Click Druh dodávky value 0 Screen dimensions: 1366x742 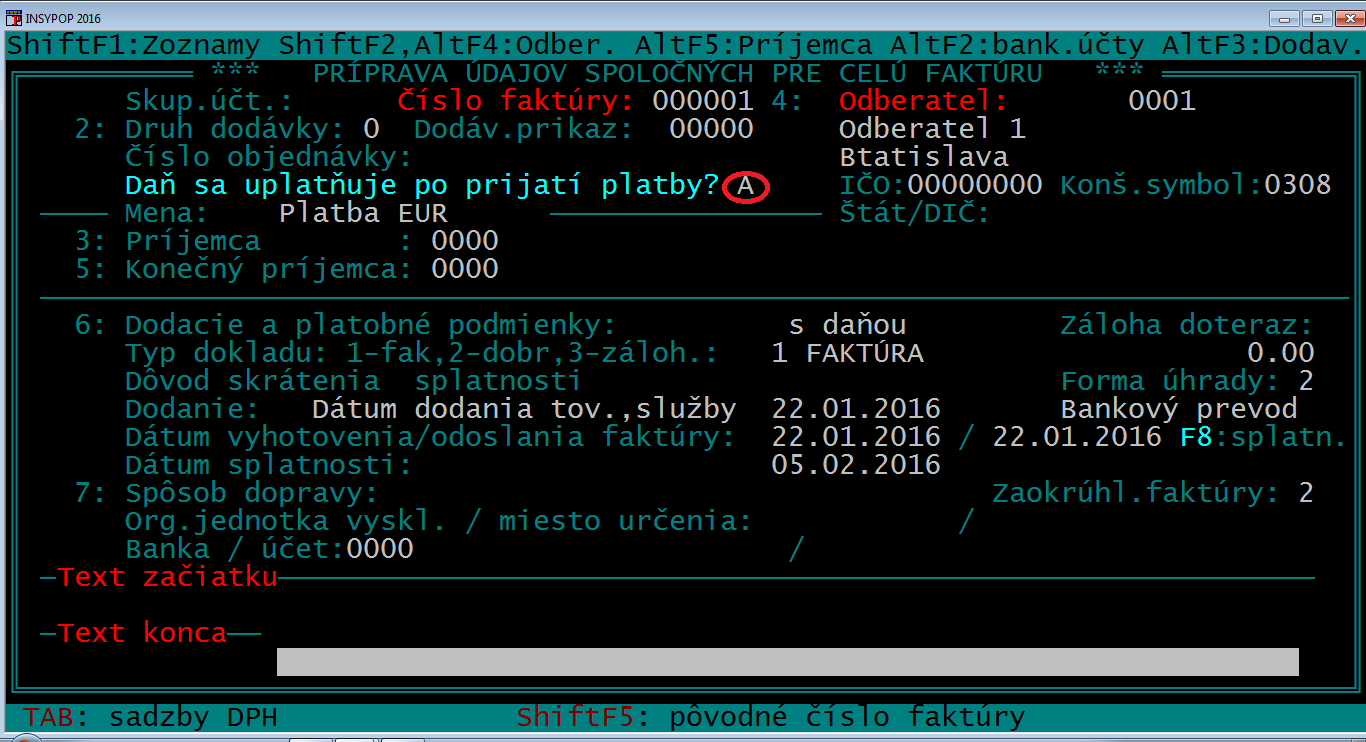[x=371, y=129]
